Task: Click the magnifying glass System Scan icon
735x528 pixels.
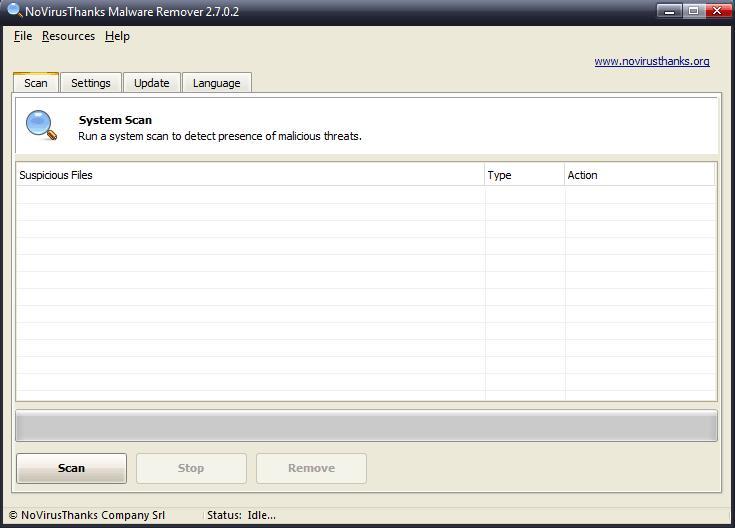Action: [41, 125]
